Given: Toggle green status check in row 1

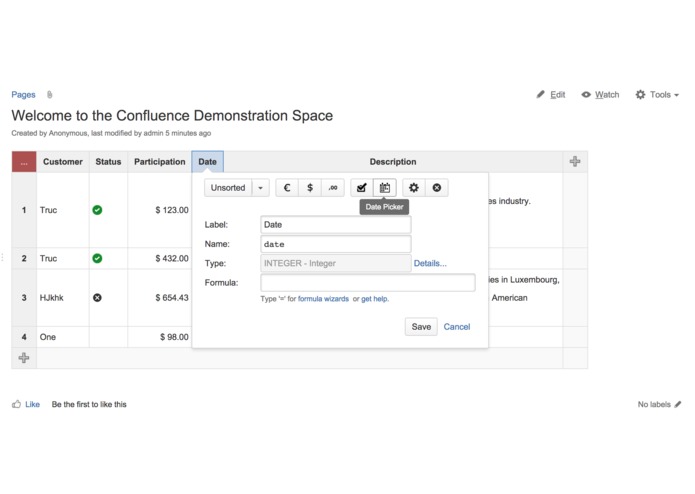Looking at the screenshot, I should (97, 210).
